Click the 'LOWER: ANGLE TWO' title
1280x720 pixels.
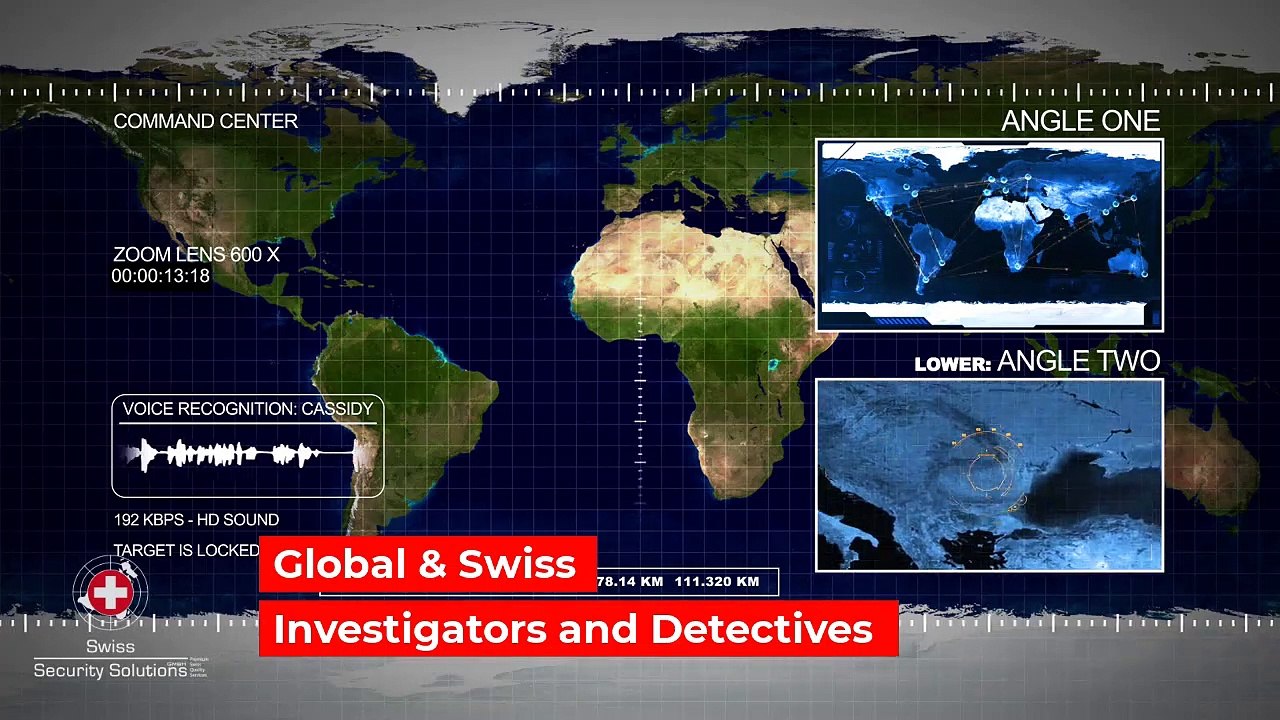[1038, 361]
